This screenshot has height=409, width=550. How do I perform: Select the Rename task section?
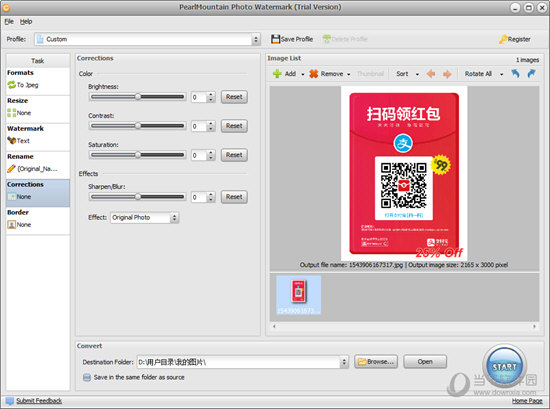coord(38,165)
